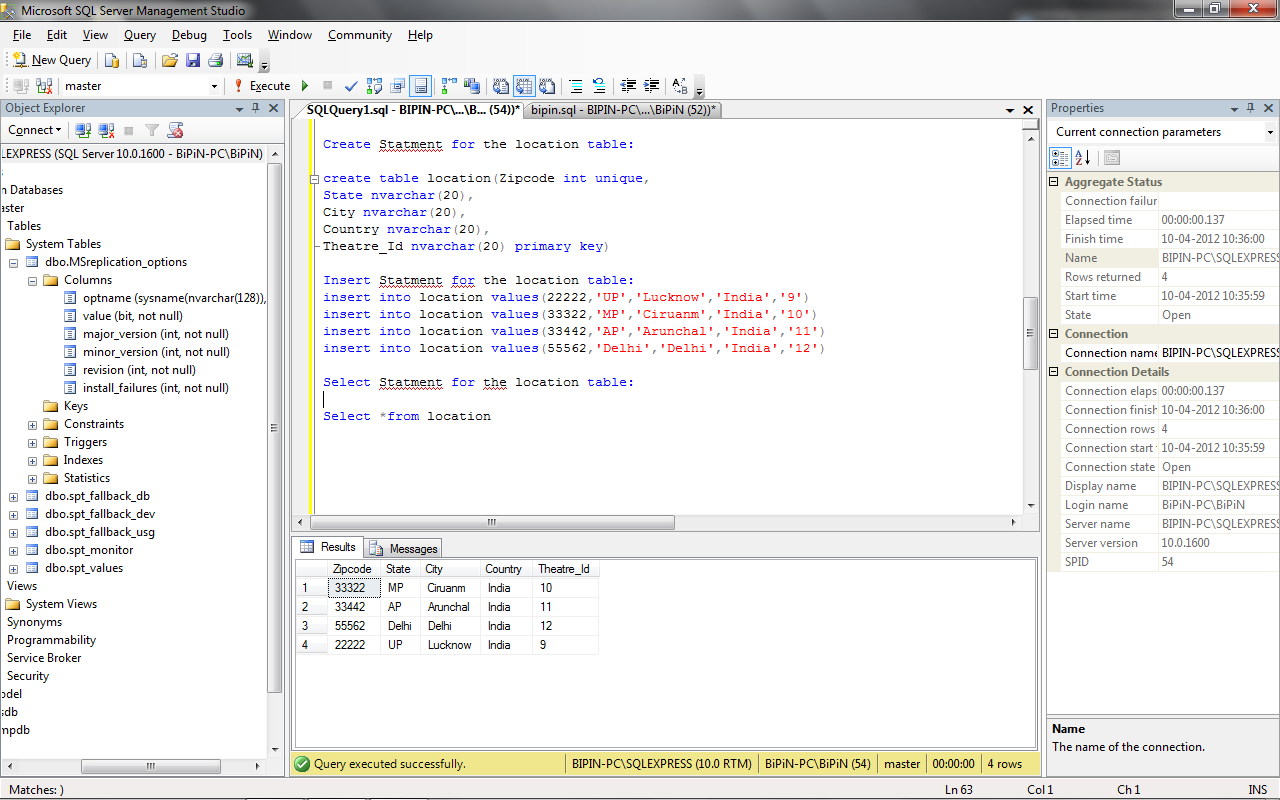Sort Properties alphabetically with the A-Z icon
1280x800 pixels.
(1083, 158)
